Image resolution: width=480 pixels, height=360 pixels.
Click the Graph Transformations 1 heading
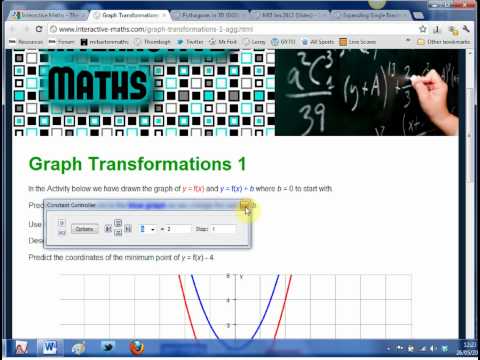click(137, 164)
